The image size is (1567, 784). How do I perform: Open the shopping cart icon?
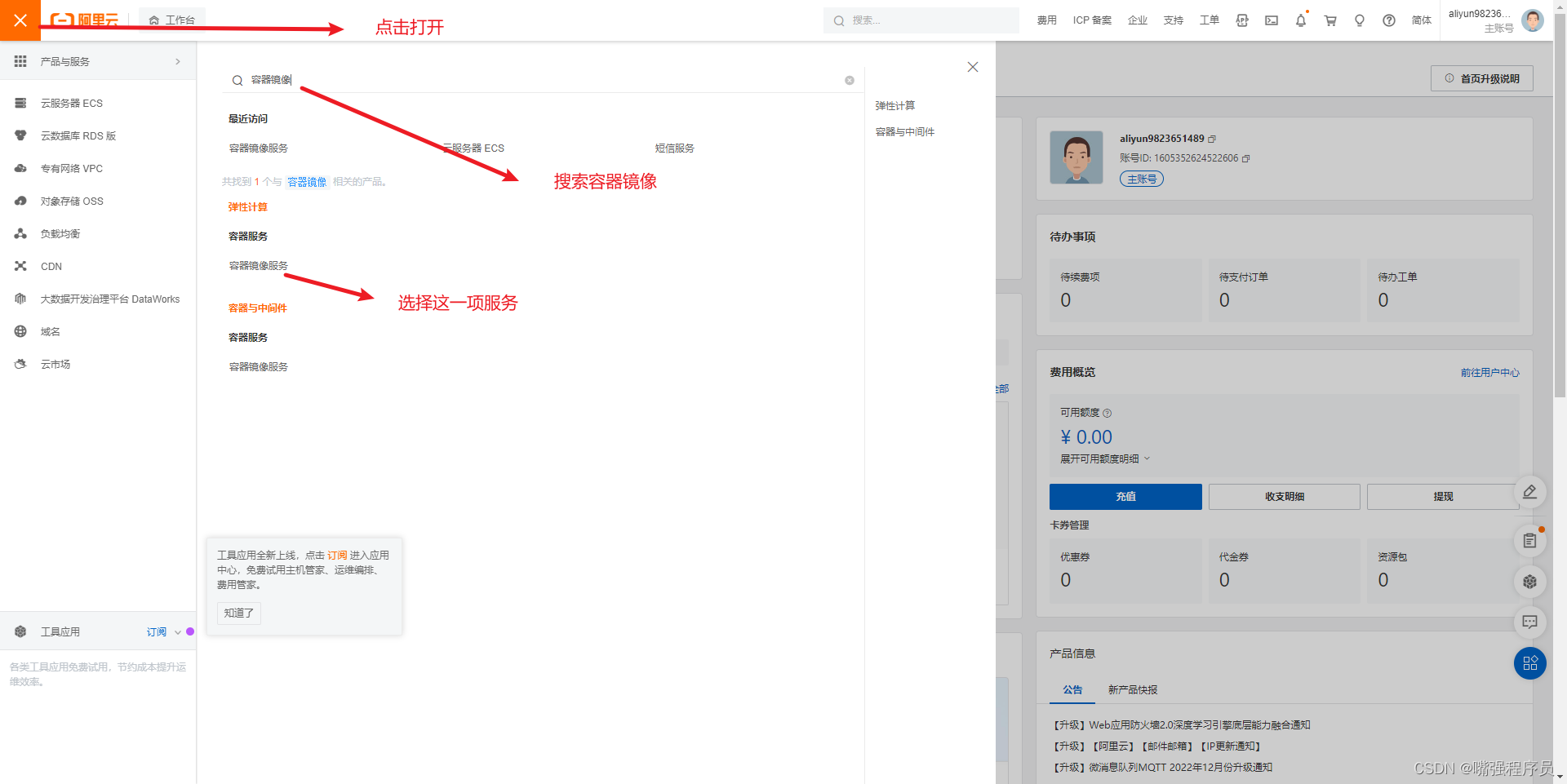pos(1330,20)
